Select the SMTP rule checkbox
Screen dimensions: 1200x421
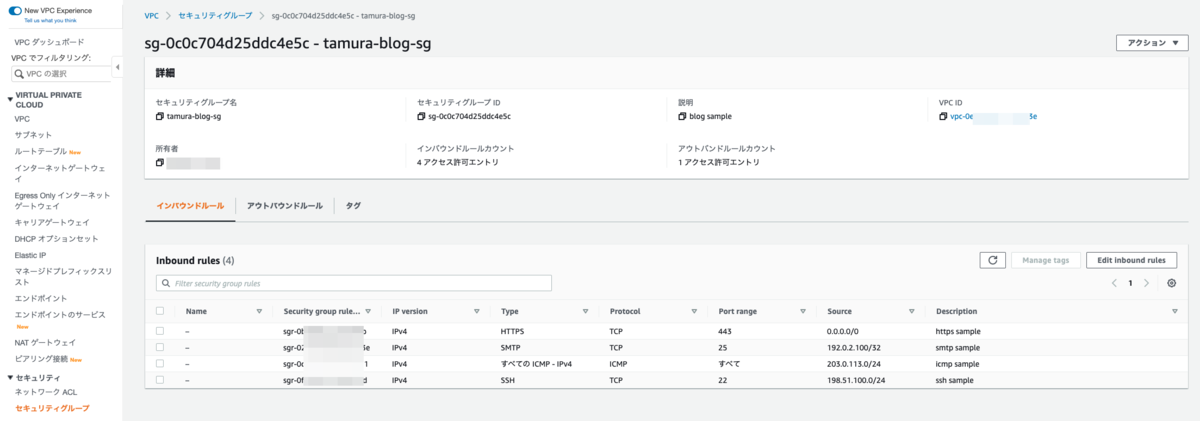coord(160,347)
